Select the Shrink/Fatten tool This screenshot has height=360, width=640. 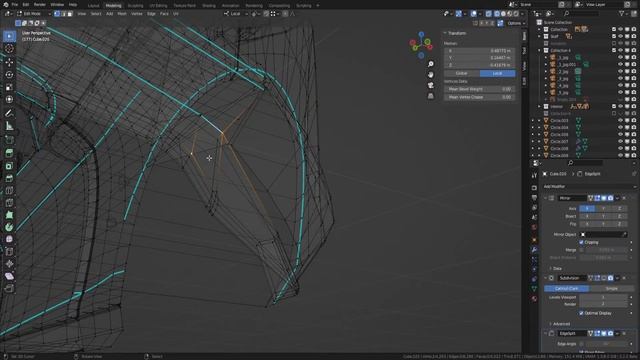[x=9, y=264]
